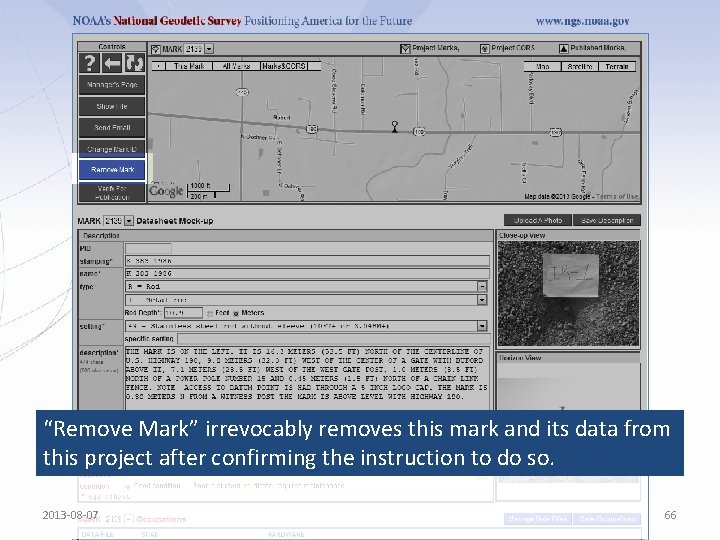Click the mark pin on the map
Viewport: 720px width, 540px height.
[x=394, y=127]
